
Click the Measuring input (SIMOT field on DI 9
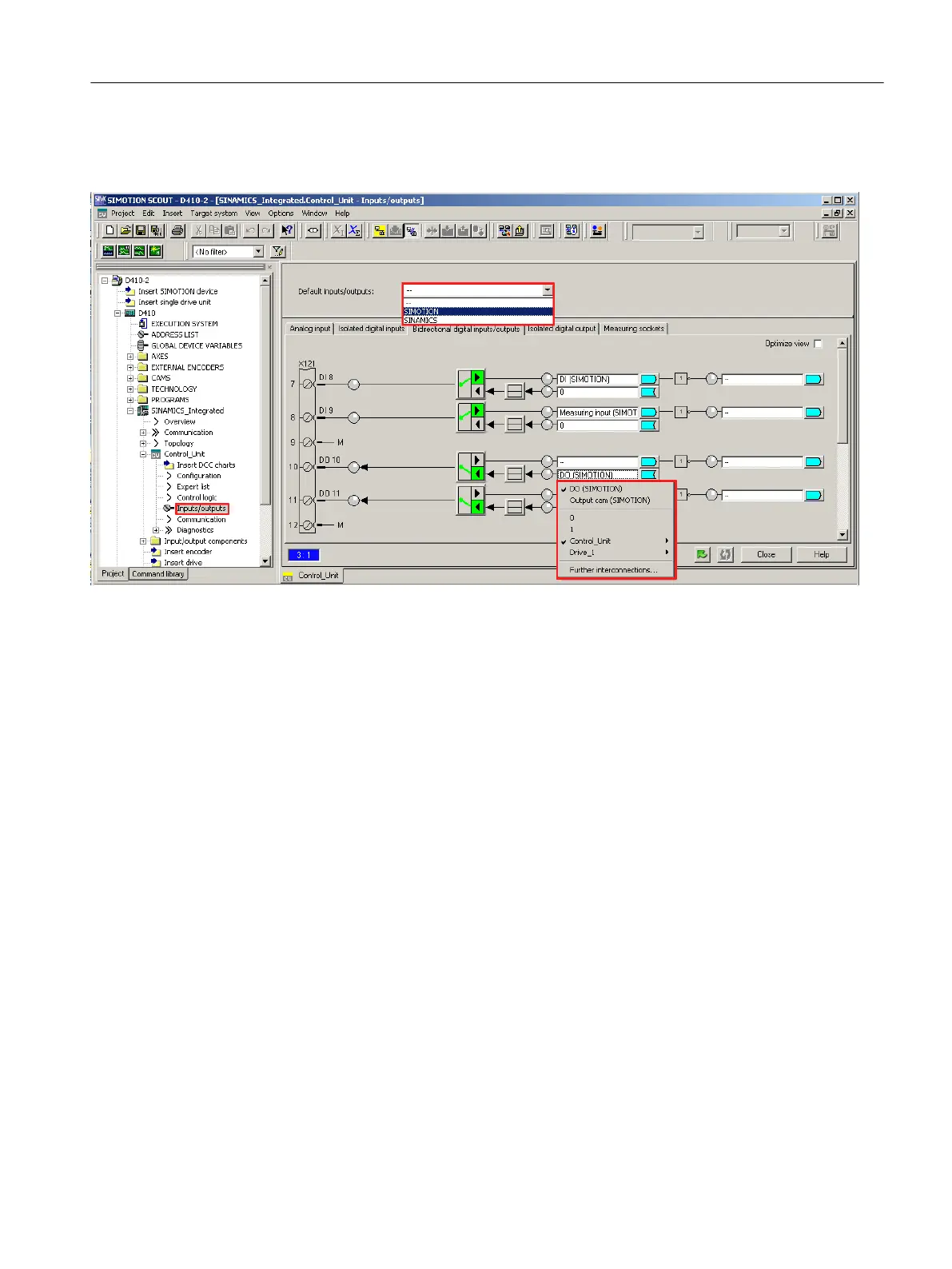(x=598, y=413)
